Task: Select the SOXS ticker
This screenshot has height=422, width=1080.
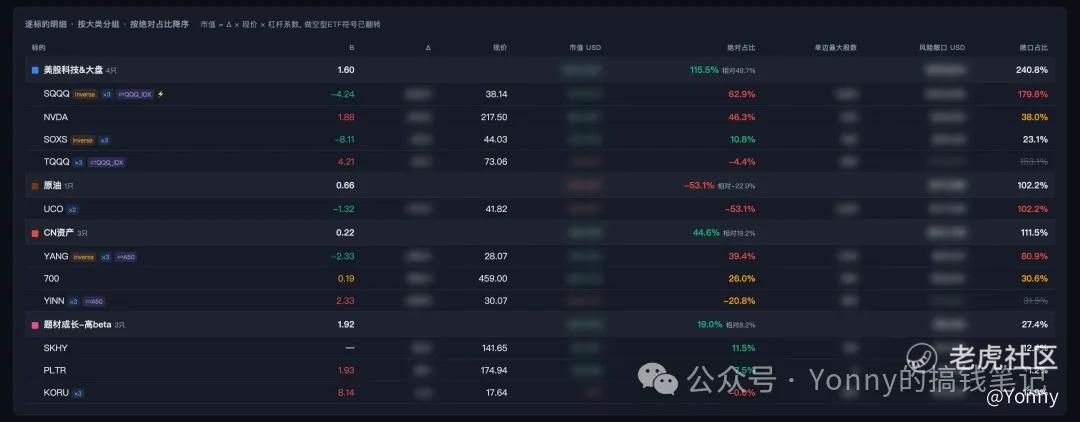Action: 55,140
